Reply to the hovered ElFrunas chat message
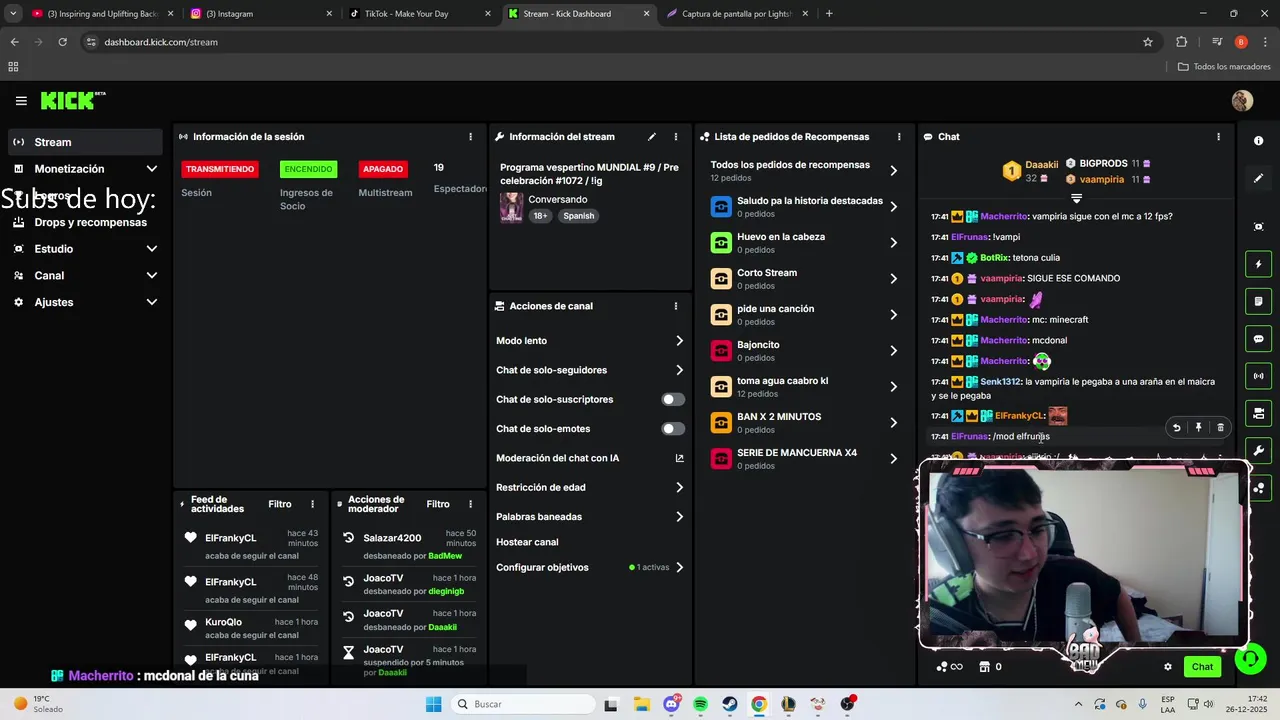1280x720 pixels. tap(1176, 427)
